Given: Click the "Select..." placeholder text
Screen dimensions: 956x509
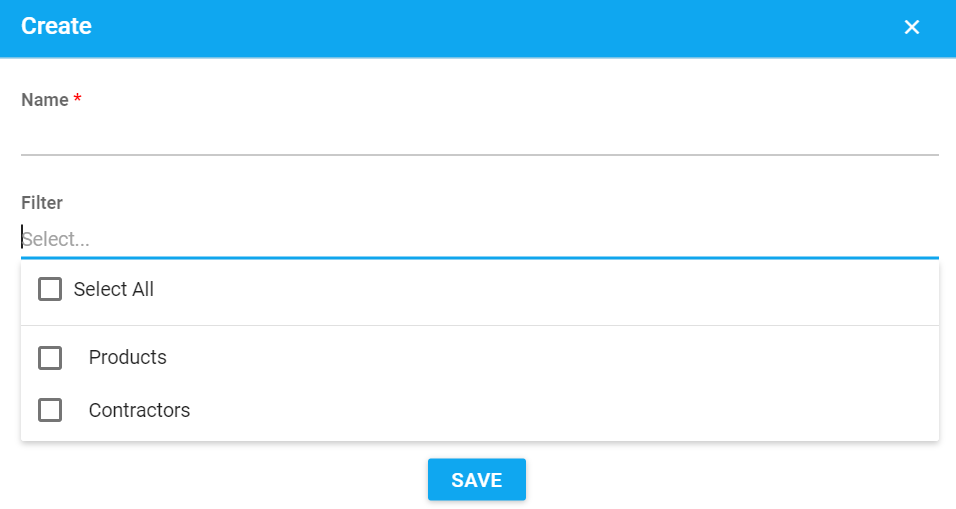Looking at the screenshot, I should pyautogui.click(x=57, y=240).
